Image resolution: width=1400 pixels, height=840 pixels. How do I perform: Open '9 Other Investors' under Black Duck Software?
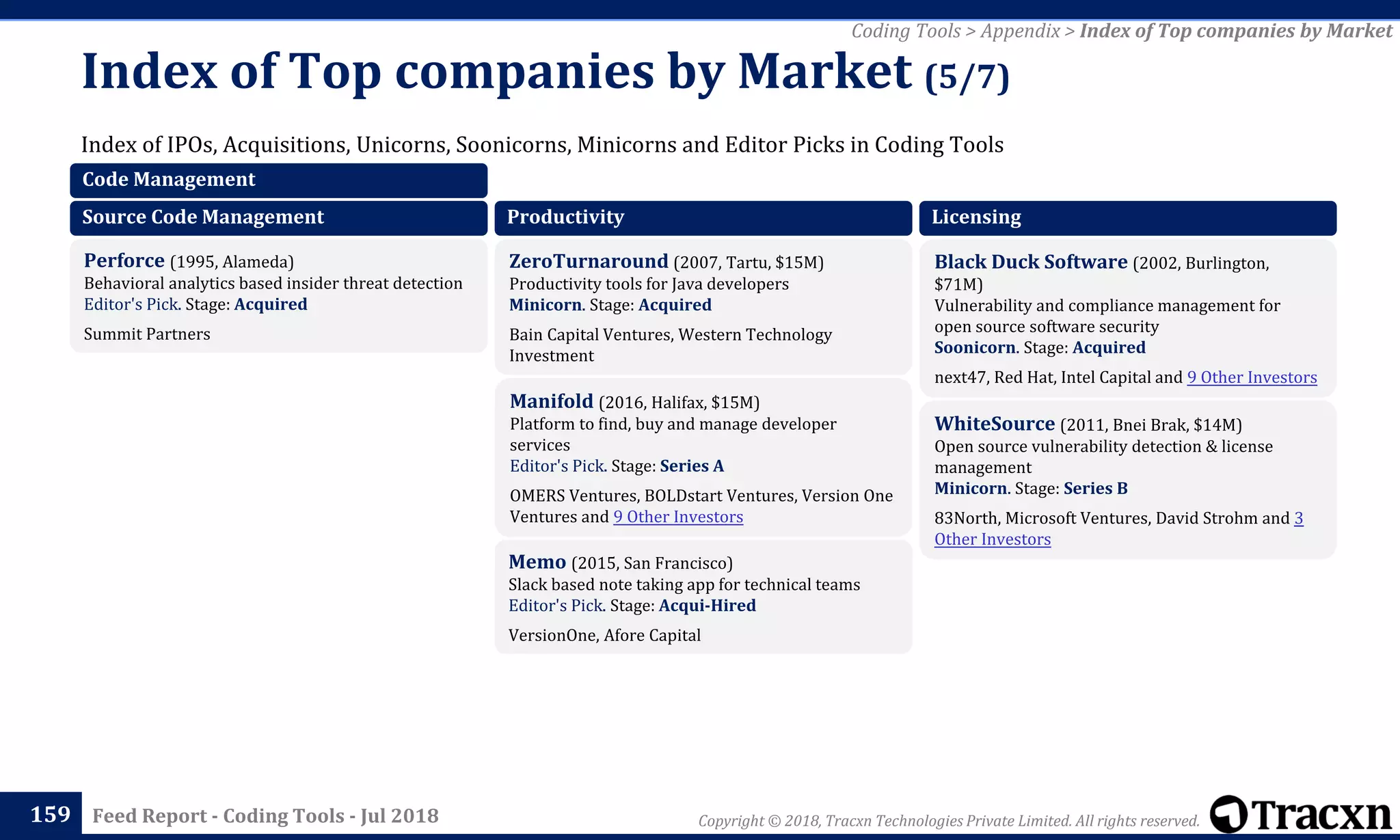[x=1252, y=377]
